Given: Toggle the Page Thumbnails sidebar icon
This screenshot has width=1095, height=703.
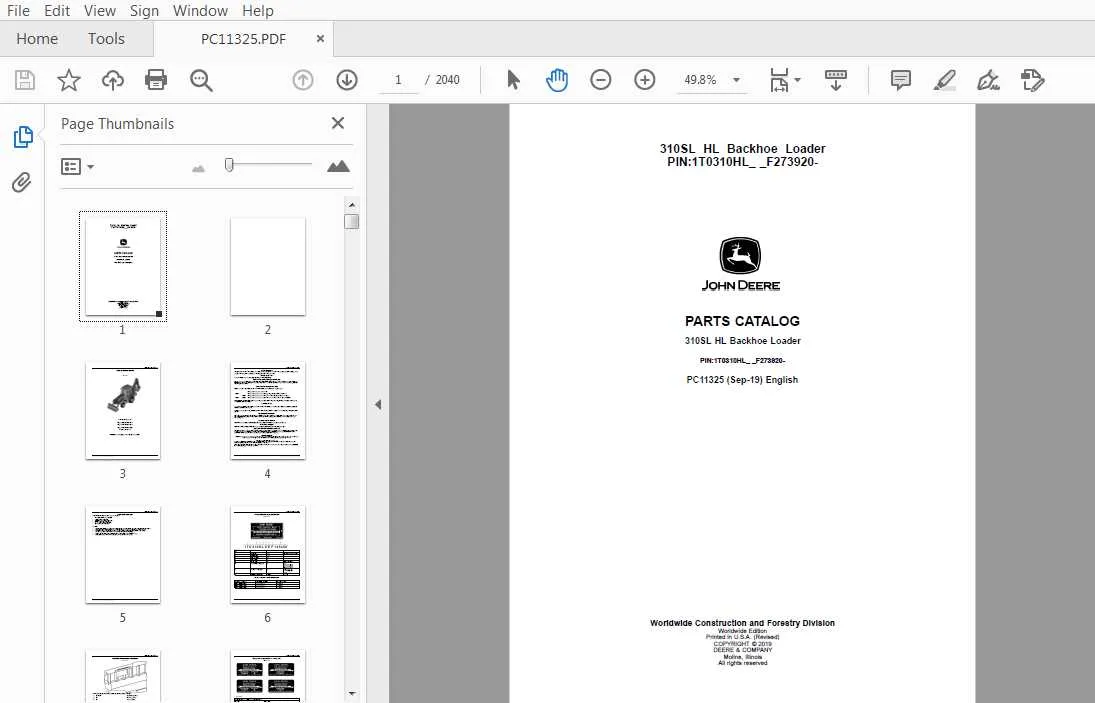Looking at the screenshot, I should (x=22, y=137).
